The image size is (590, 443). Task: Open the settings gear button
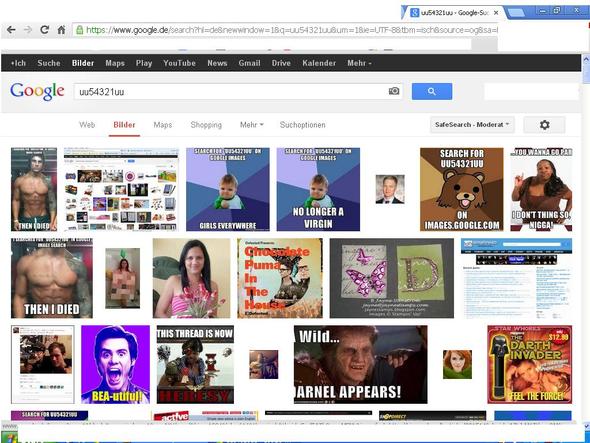(544, 125)
